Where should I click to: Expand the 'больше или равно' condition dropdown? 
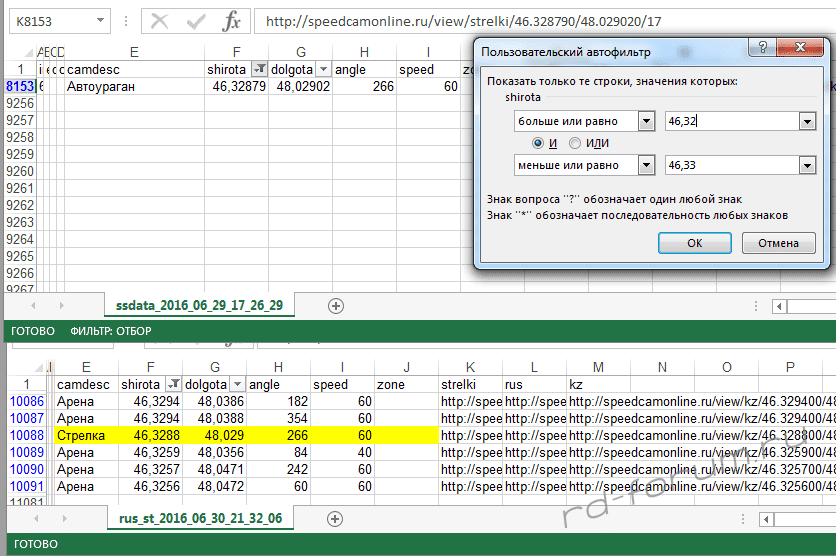click(x=645, y=121)
